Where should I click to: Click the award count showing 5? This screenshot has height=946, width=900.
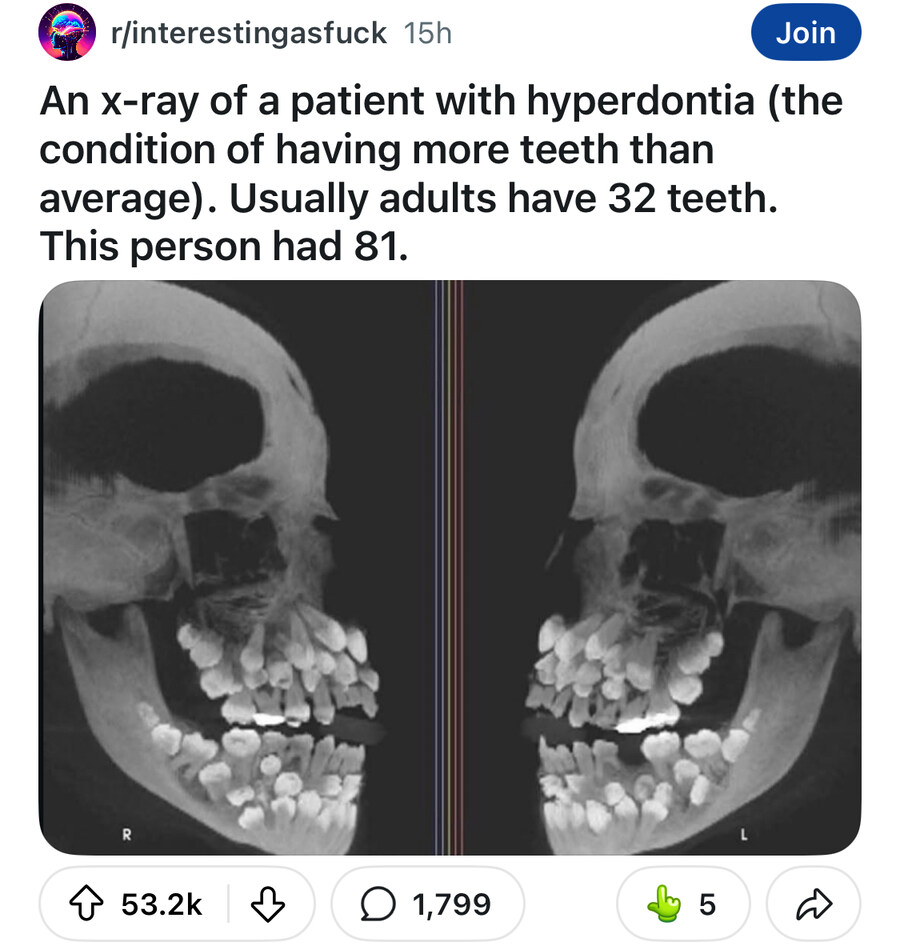(707, 904)
